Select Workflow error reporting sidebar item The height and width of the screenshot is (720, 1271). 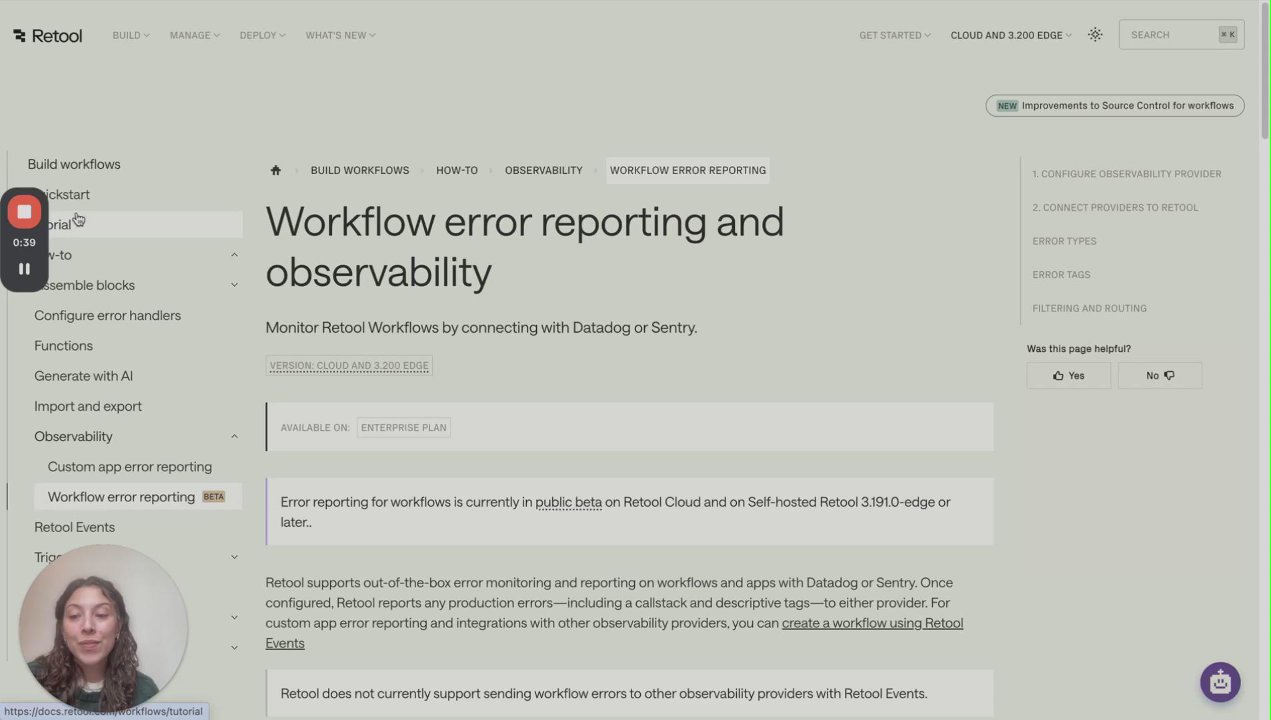[137, 497]
